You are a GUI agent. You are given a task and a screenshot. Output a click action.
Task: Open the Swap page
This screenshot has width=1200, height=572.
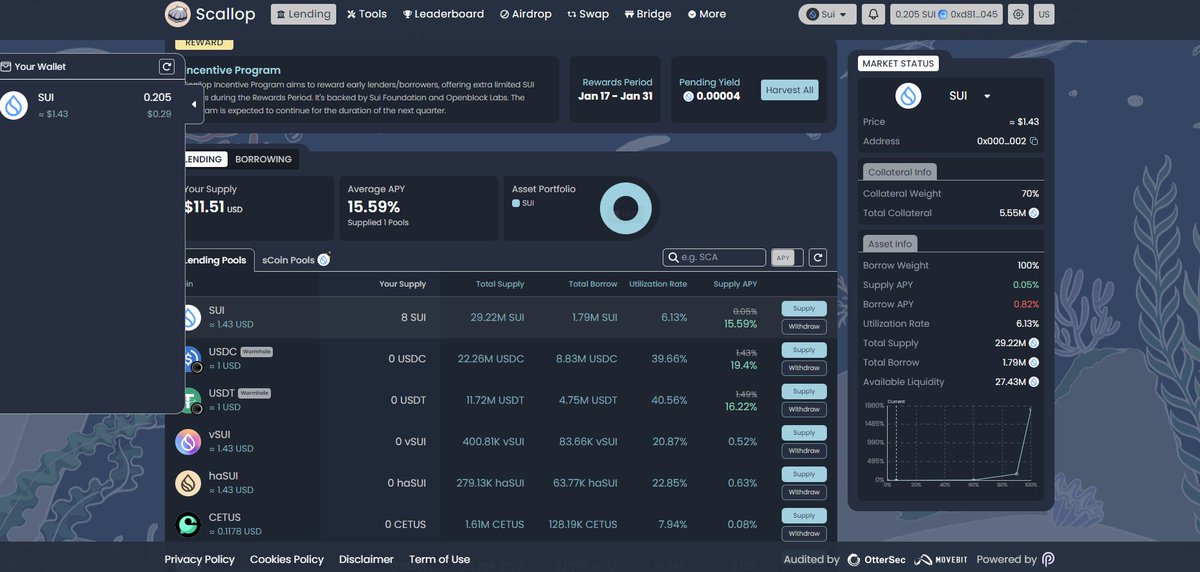[588, 14]
